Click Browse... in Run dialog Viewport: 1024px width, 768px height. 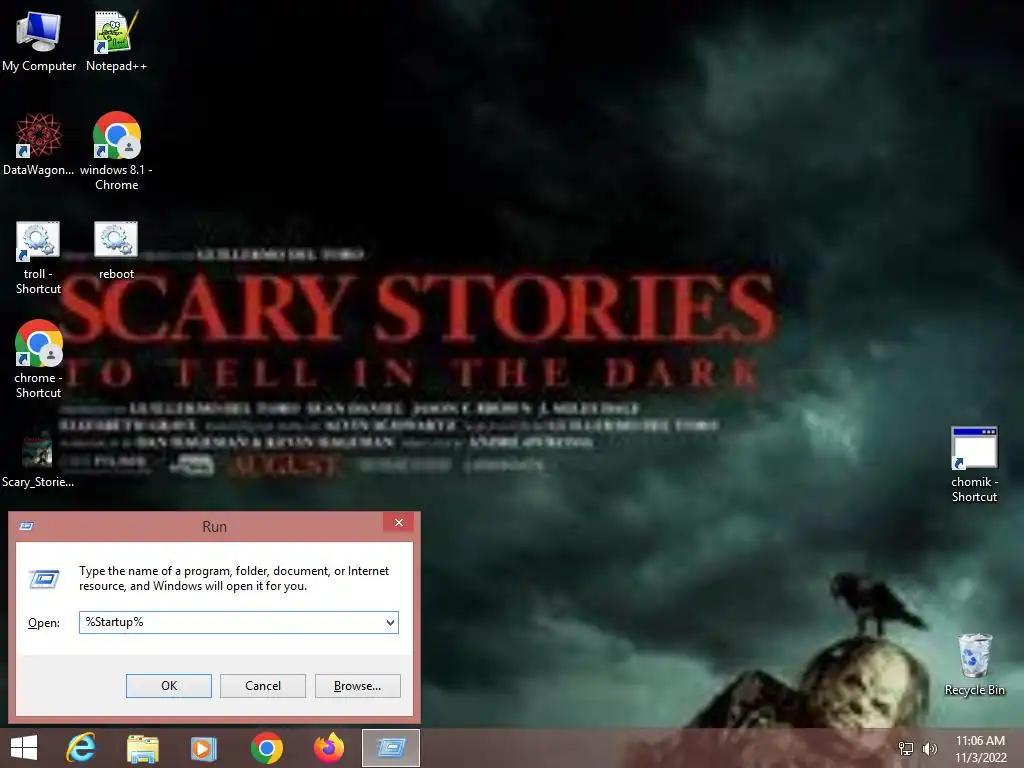(357, 686)
